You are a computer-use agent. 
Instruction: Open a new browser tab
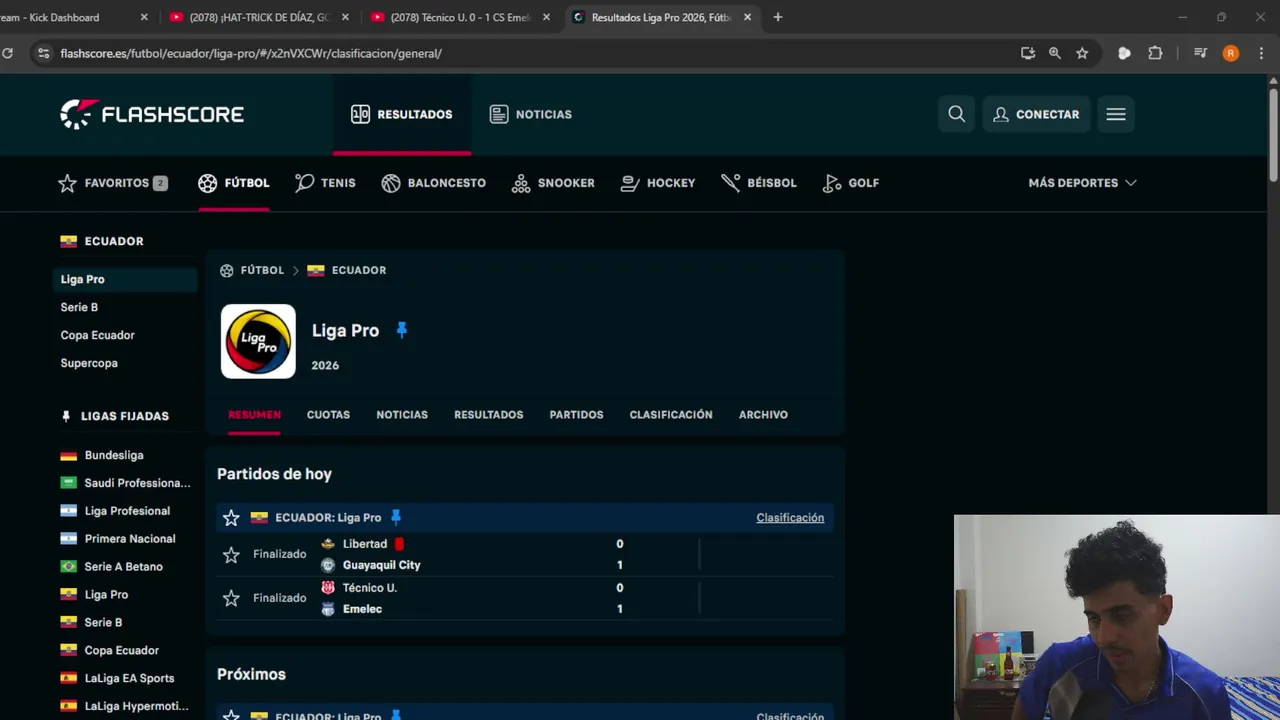(777, 17)
